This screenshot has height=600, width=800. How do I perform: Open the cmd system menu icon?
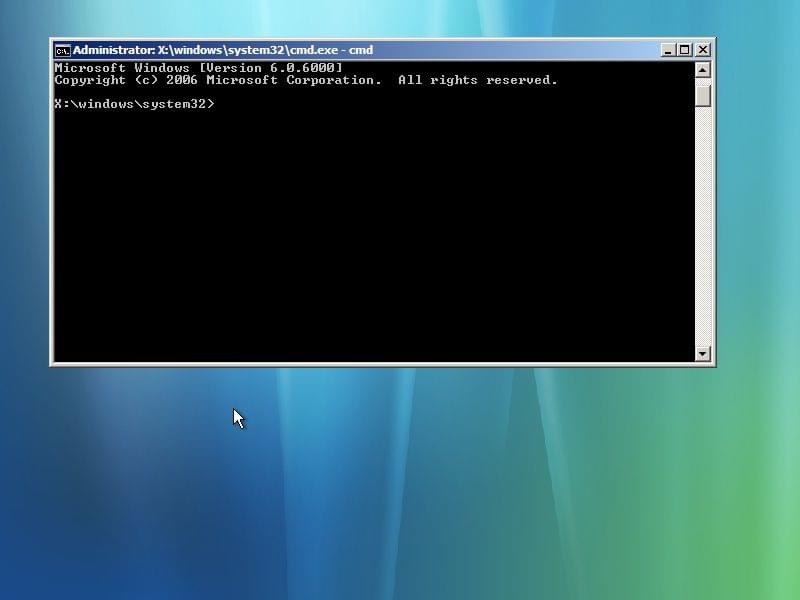pyautogui.click(x=62, y=50)
